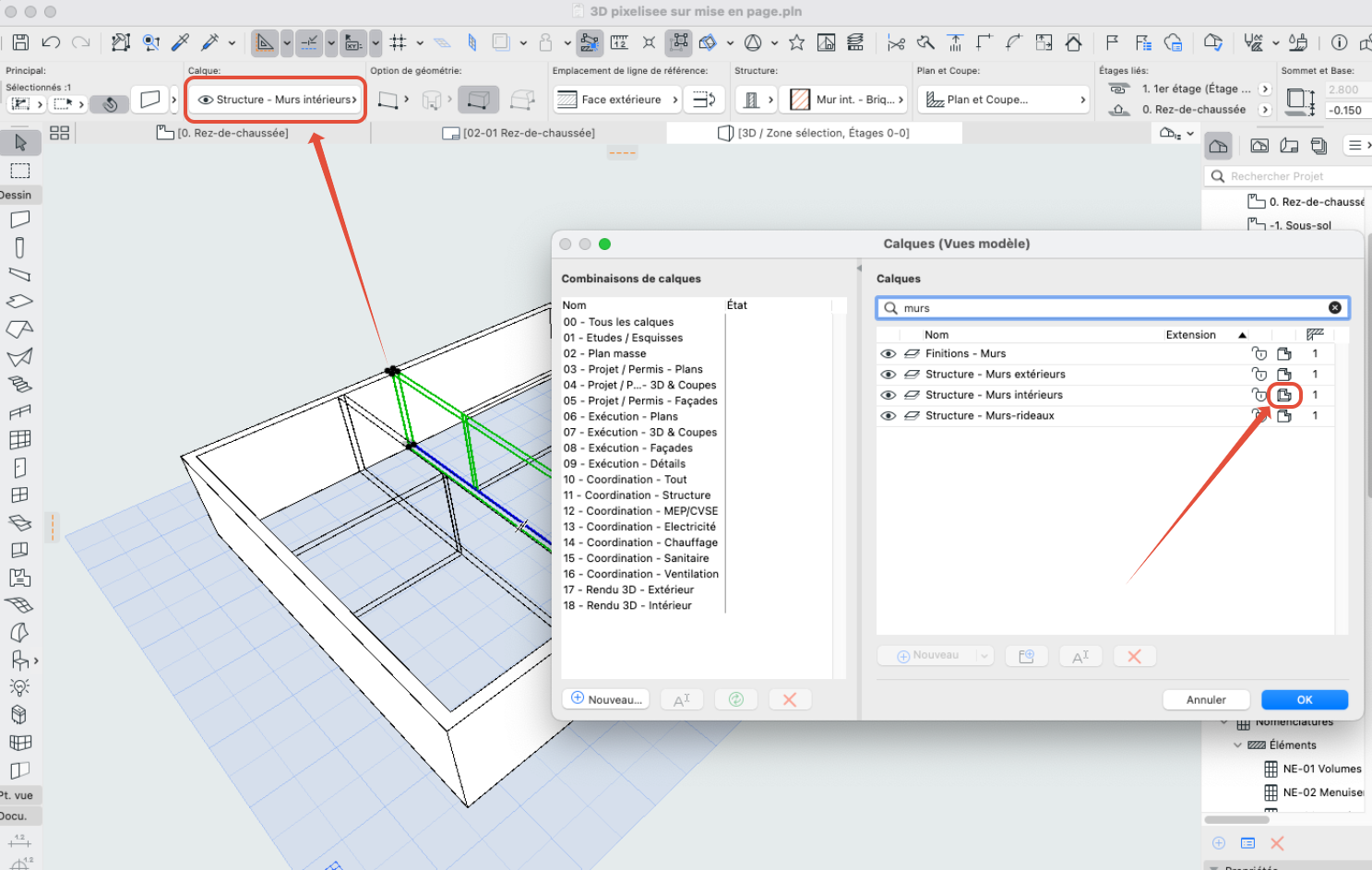
Task: Select the Marquee tool in the toolbox
Action: (20, 171)
